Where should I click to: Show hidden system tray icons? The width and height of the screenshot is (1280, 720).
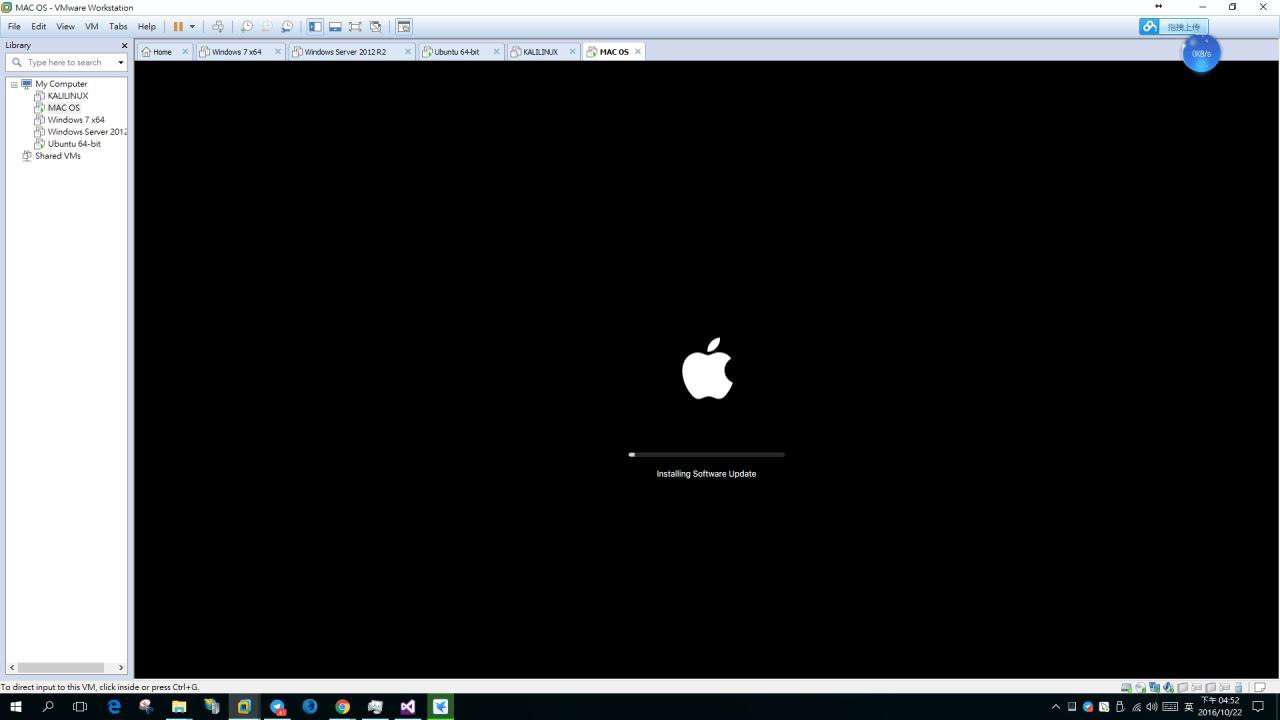click(x=1055, y=707)
